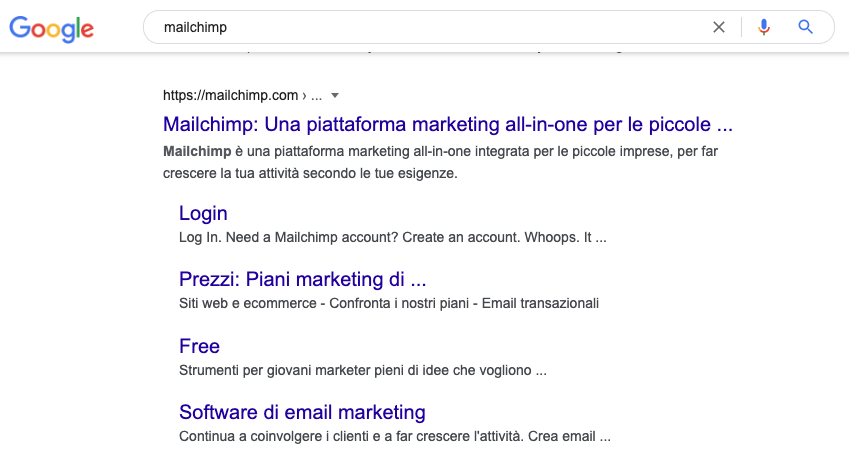This screenshot has height=457, width=849.
Task: Open the Free sitelink
Action: (x=199, y=346)
